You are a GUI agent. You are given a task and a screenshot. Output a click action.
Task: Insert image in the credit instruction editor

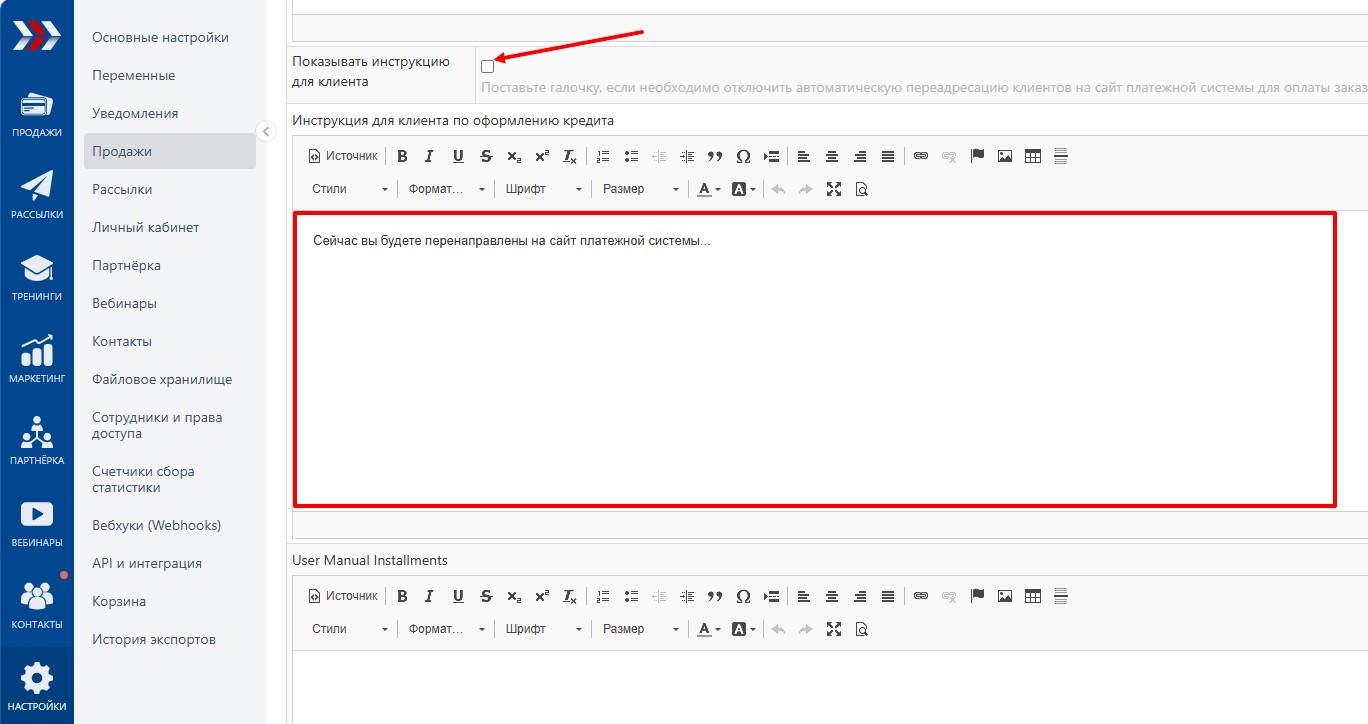[1005, 156]
